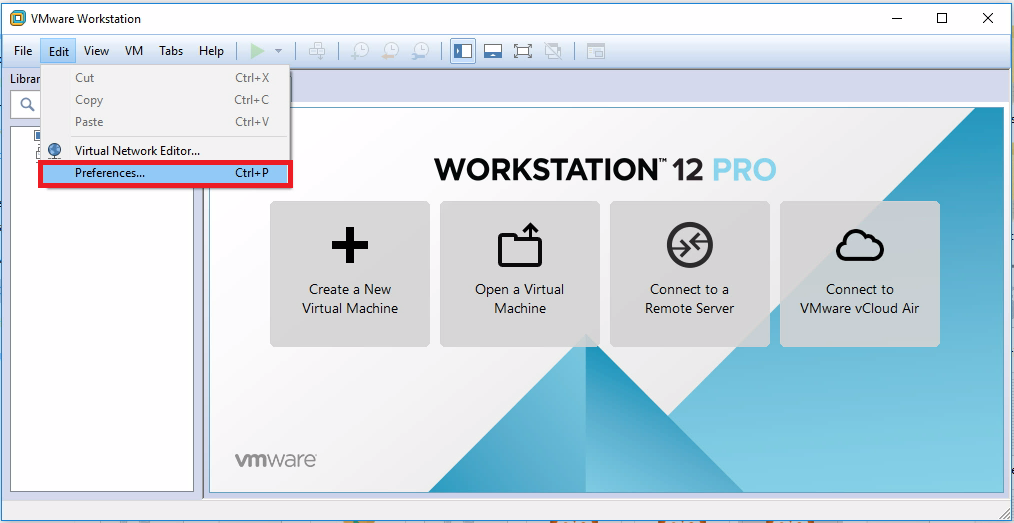The width and height of the screenshot is (1014, 523).
Task: Expand the power options dropdown arrow
Action: [x=278, y=51]
